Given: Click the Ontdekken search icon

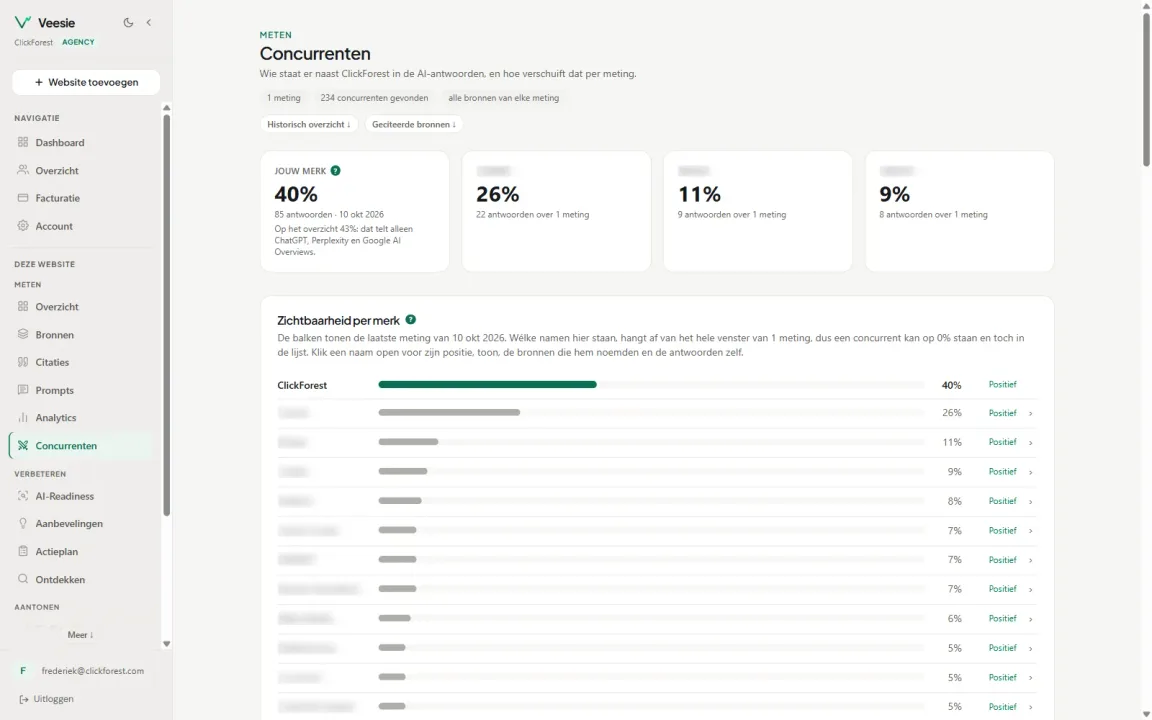Looking at the screenshot, I should [23, 579].
